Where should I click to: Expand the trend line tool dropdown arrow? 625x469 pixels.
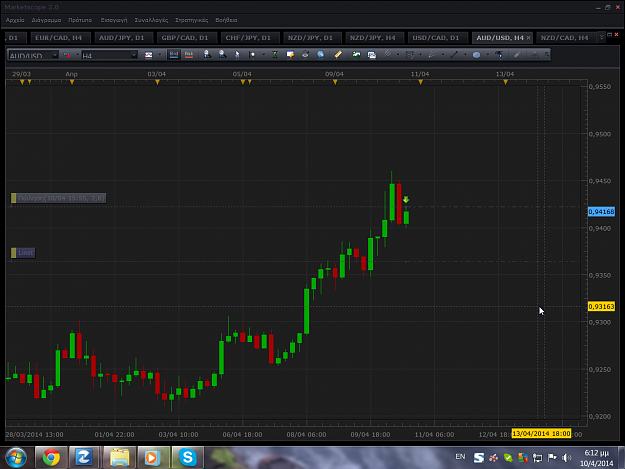pyautogui.click(x=465, y=55)
